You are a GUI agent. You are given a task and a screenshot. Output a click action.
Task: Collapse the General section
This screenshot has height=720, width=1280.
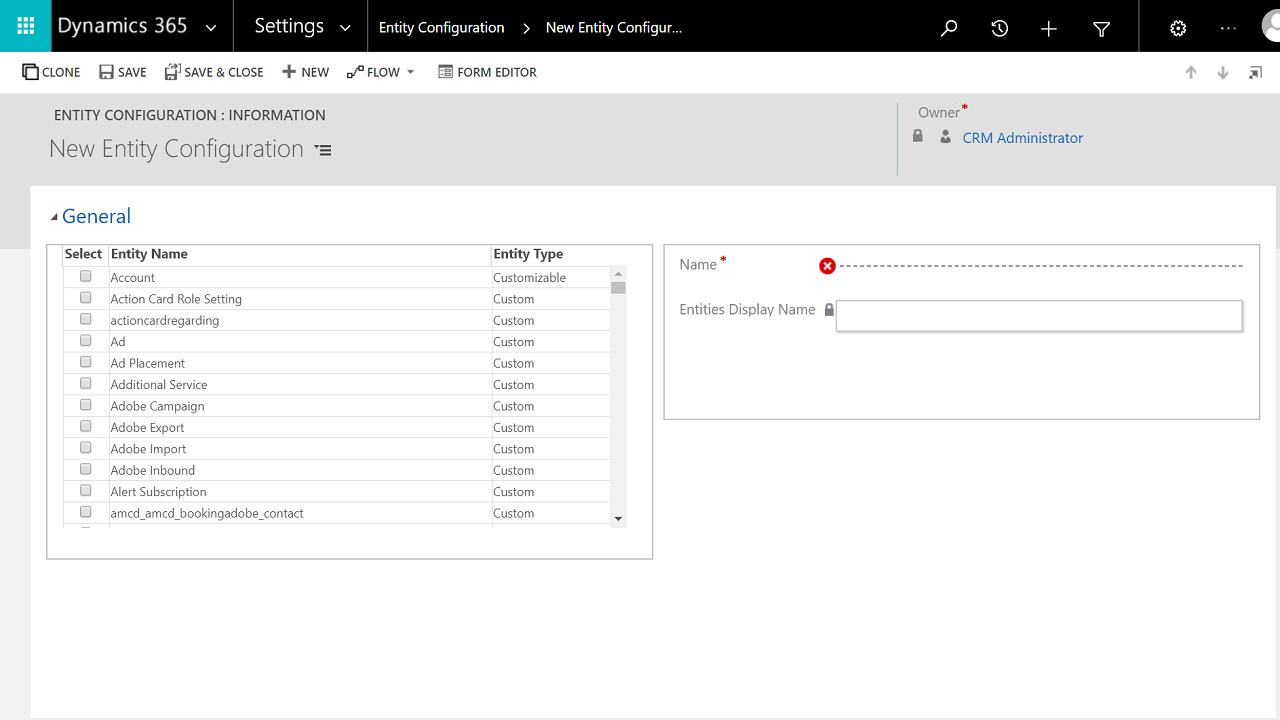click(x=54, y=217)
